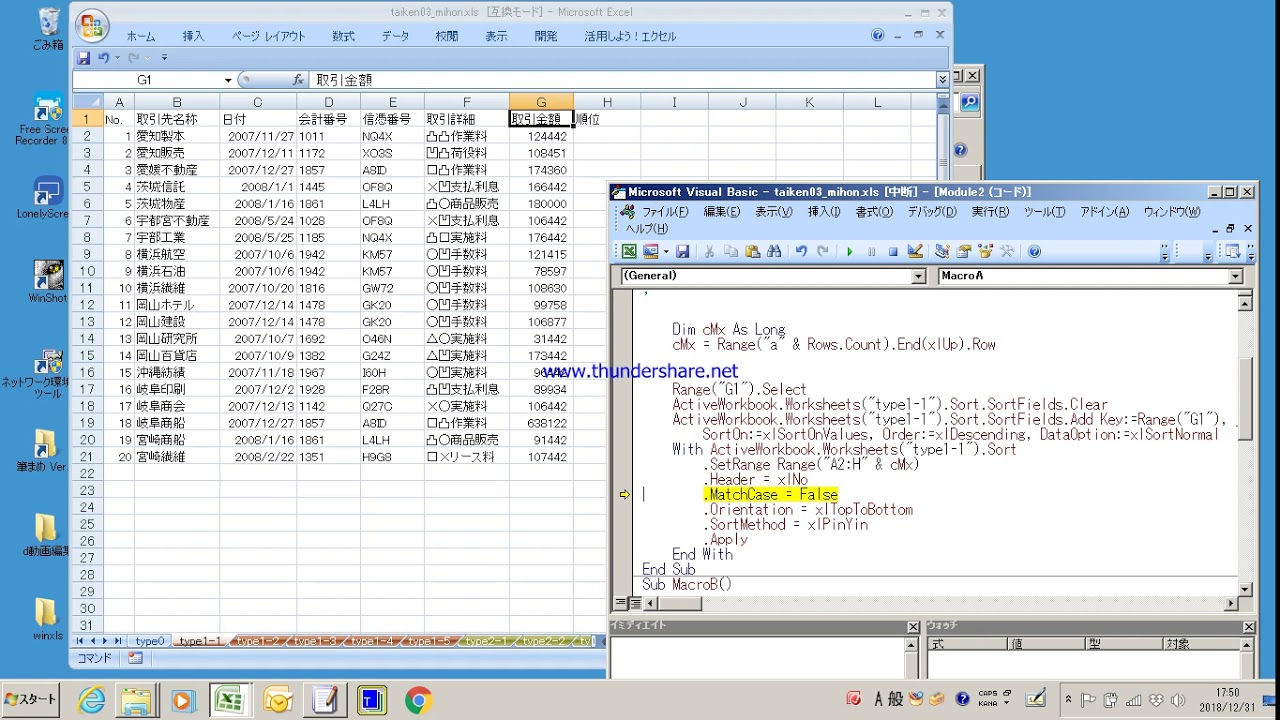Image resolution: width=1280 pixels, height=720 pixels.
Task: Click the Break pause icon in VBA toolbar
Action: pyautogui.click(x=872, y=252)
